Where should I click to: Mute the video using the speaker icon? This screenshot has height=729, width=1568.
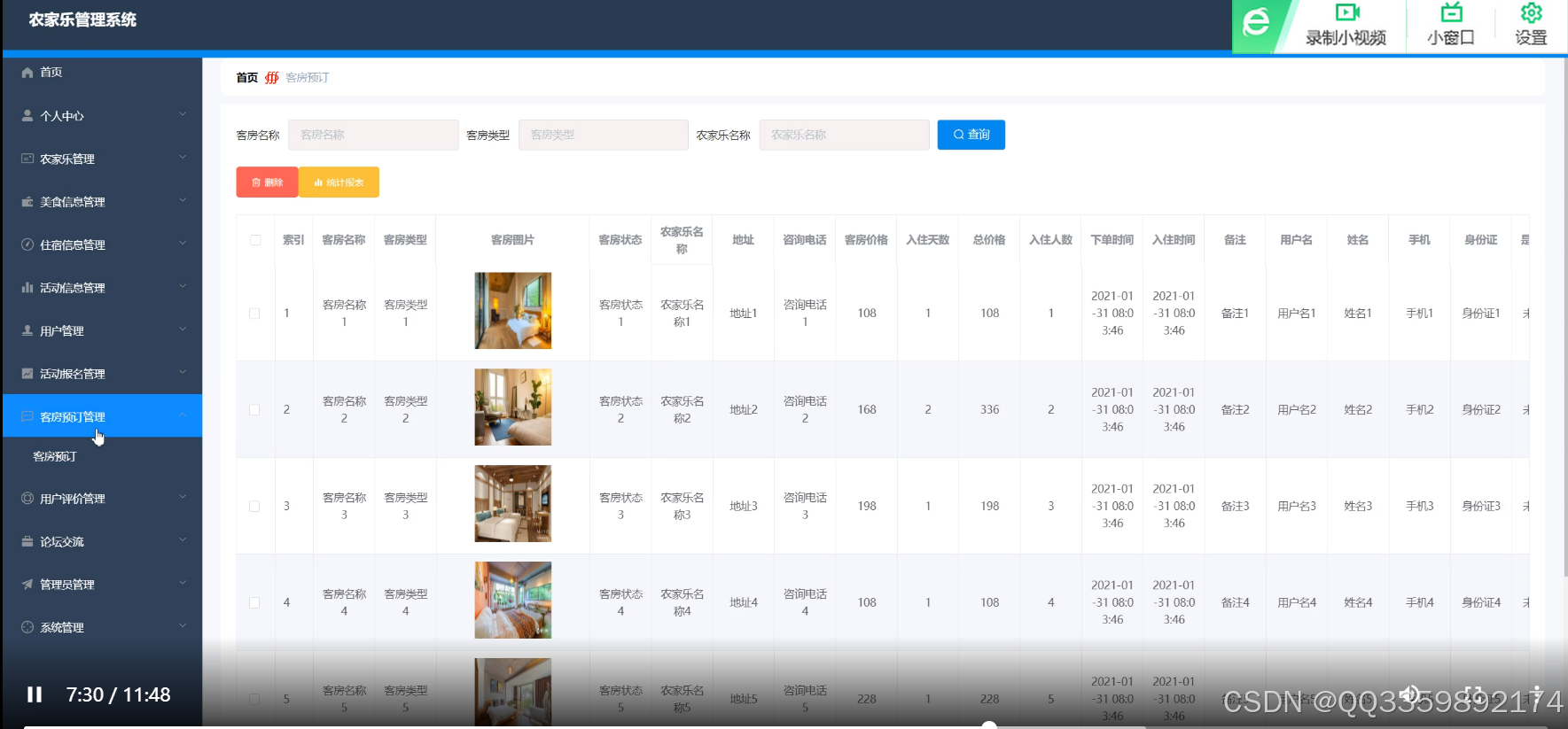click(x=1410, y=694)
